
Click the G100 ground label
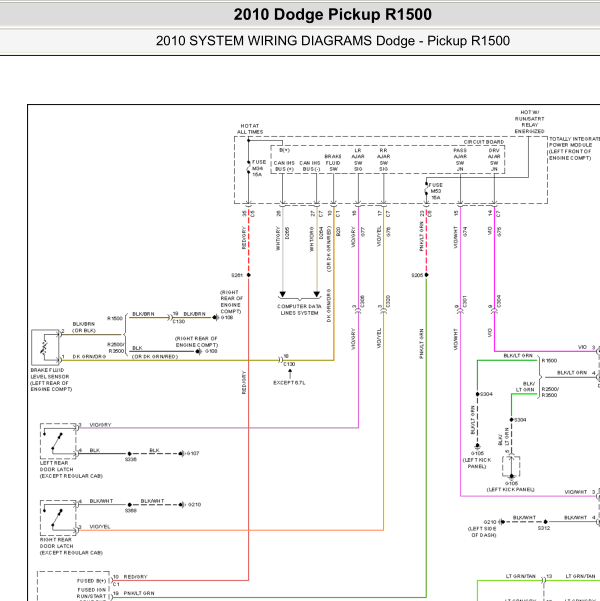pyautogui.click(x=211, y=351)
